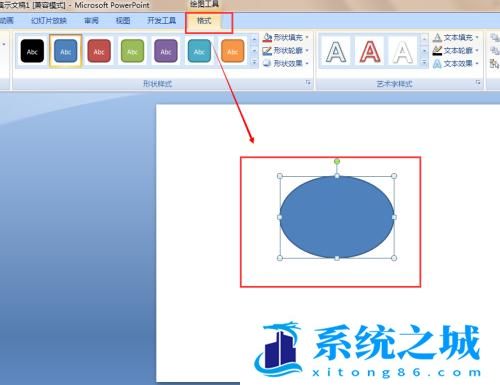Click the green rotation handle above the ellipse
The image size is (500, 385).
click(337, 162)
